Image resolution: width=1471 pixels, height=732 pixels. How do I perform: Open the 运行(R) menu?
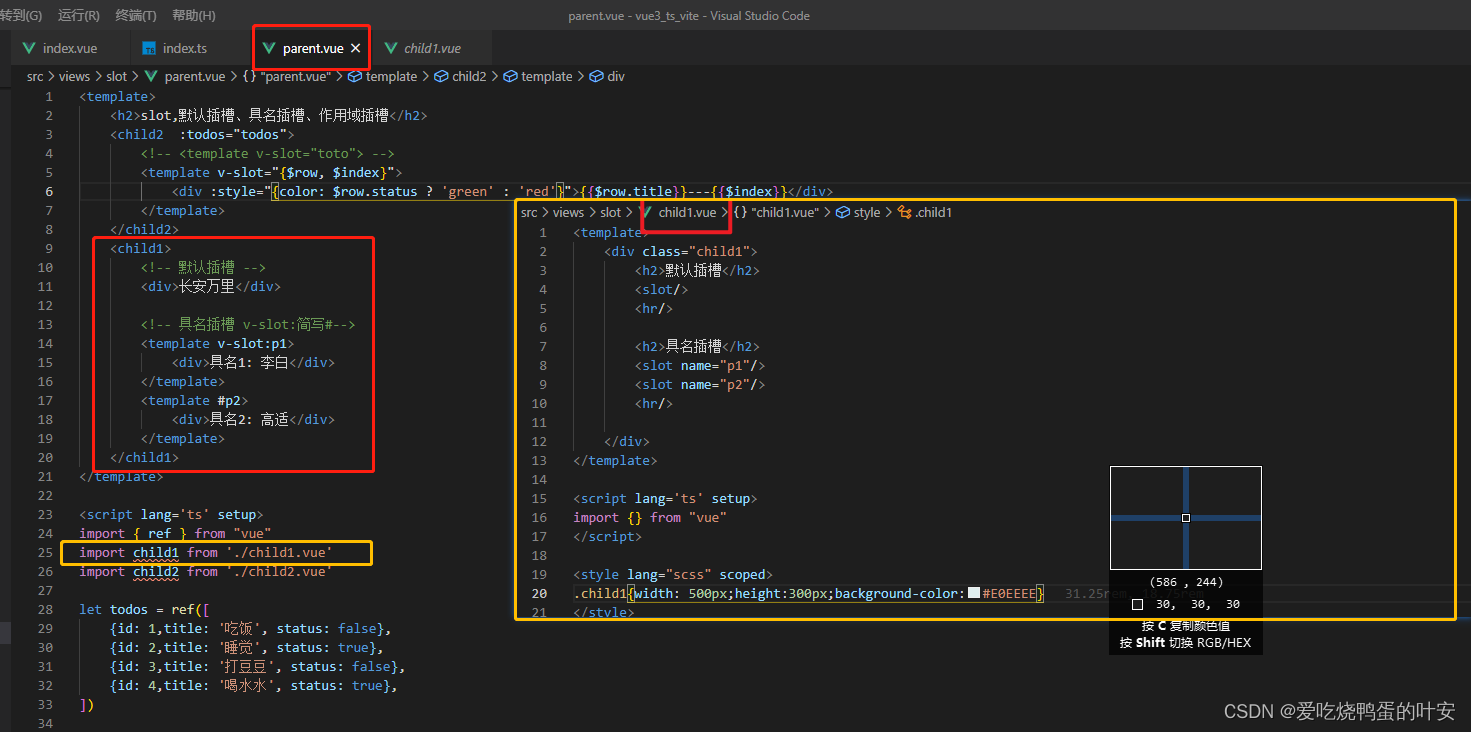[79, 15]
